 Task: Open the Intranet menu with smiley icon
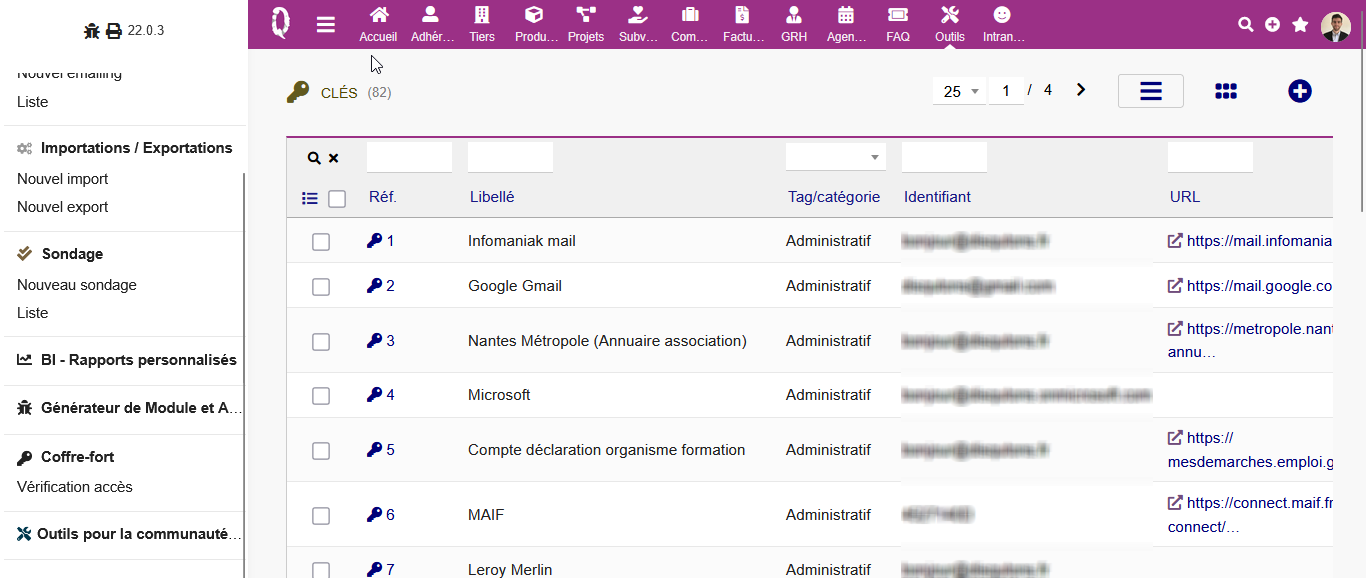[x=1002, y=25]
